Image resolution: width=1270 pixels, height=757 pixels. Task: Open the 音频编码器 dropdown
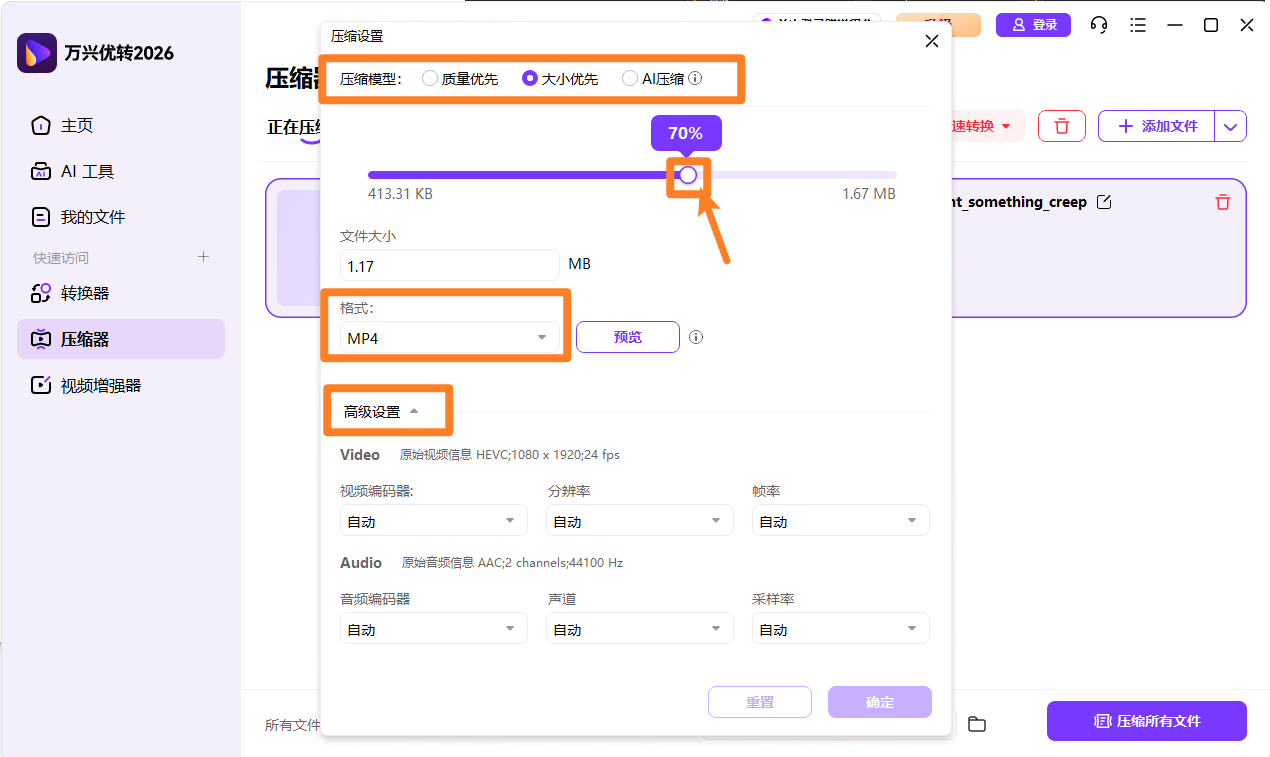433,629
